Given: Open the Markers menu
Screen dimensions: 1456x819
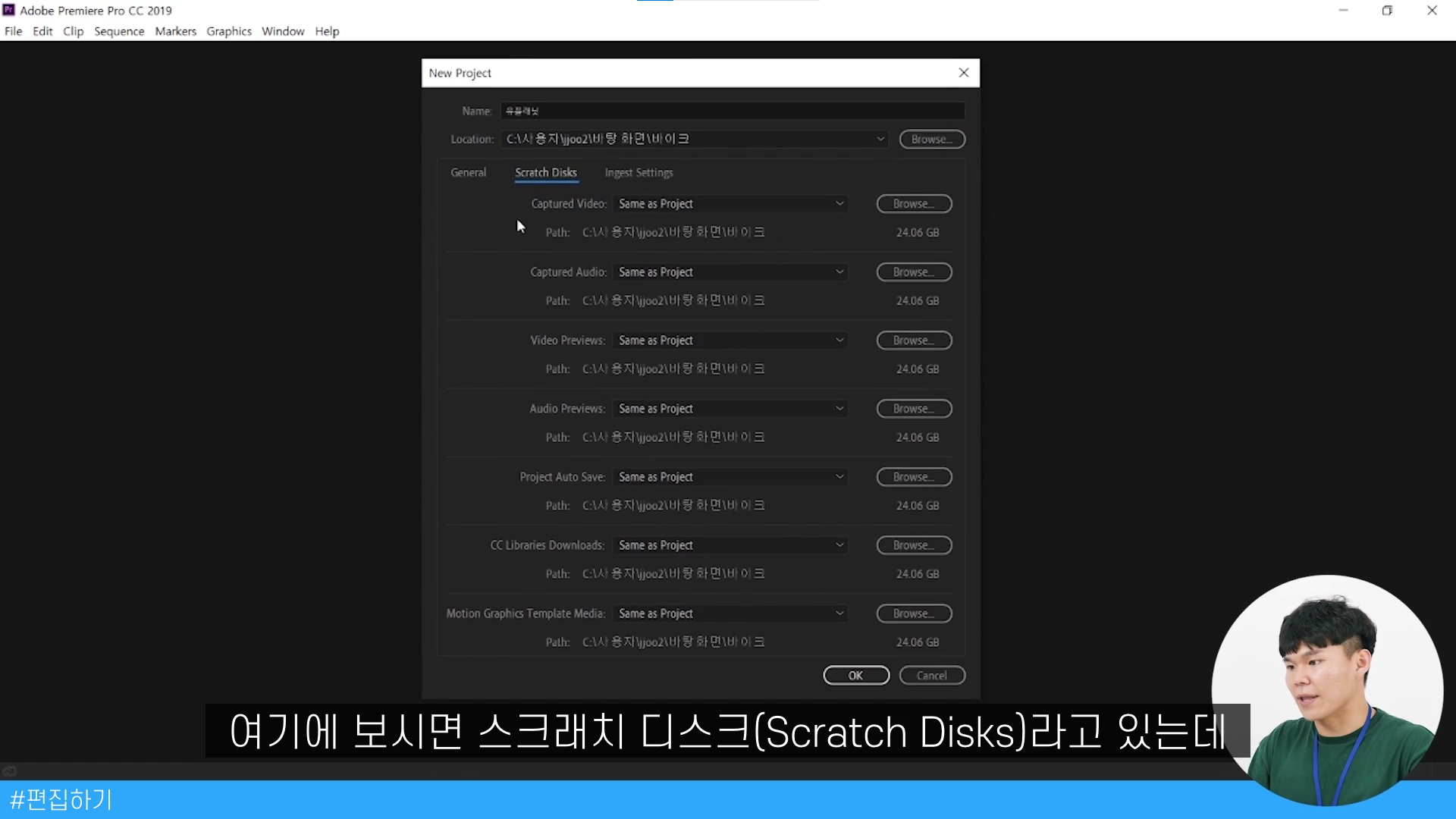Looking at the screenshot, I should [x=176, y=31].
